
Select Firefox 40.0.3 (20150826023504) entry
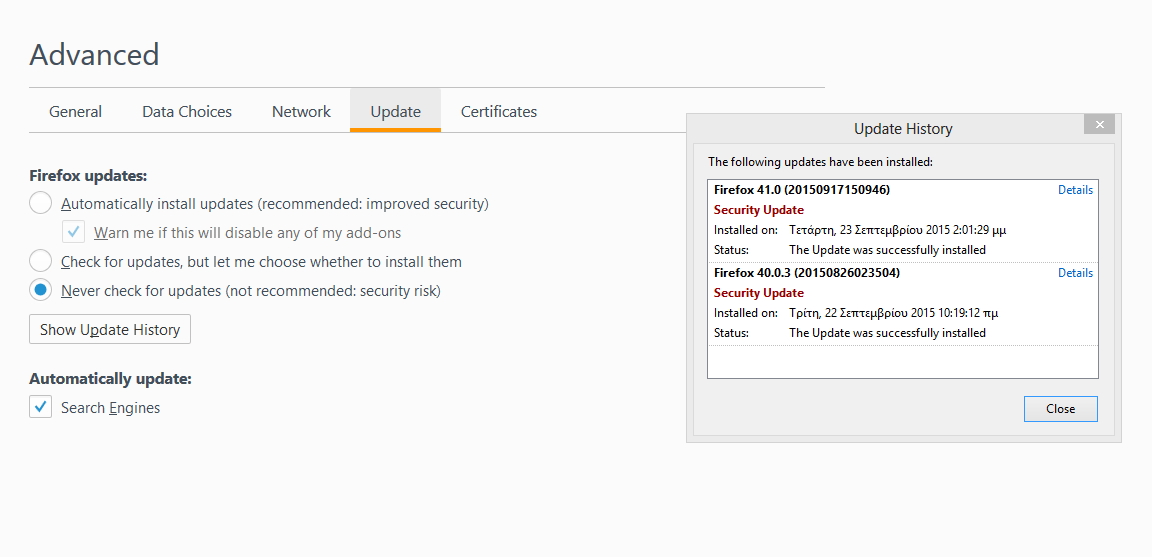[x=903, y=303]
